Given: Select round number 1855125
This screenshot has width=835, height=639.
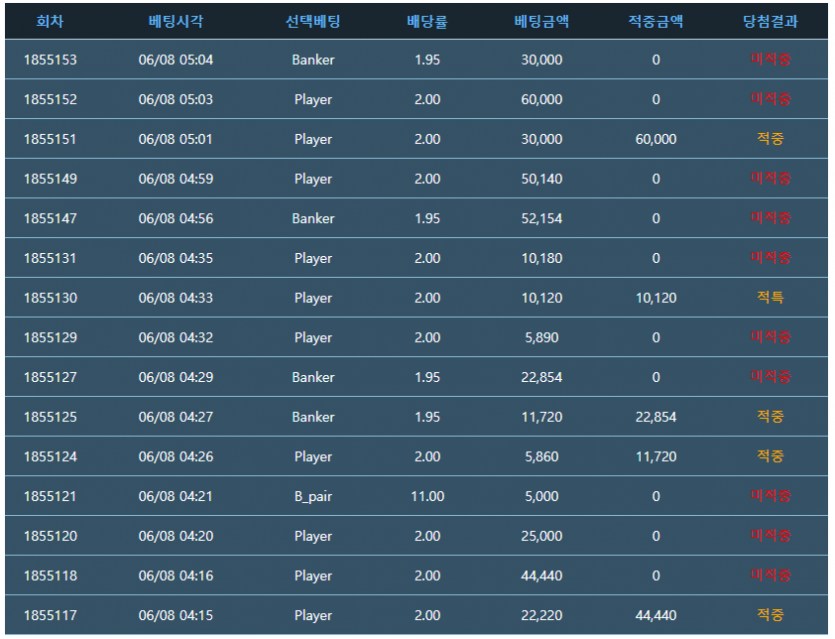Looking at the screenshot, I should [x=50, y=417].
